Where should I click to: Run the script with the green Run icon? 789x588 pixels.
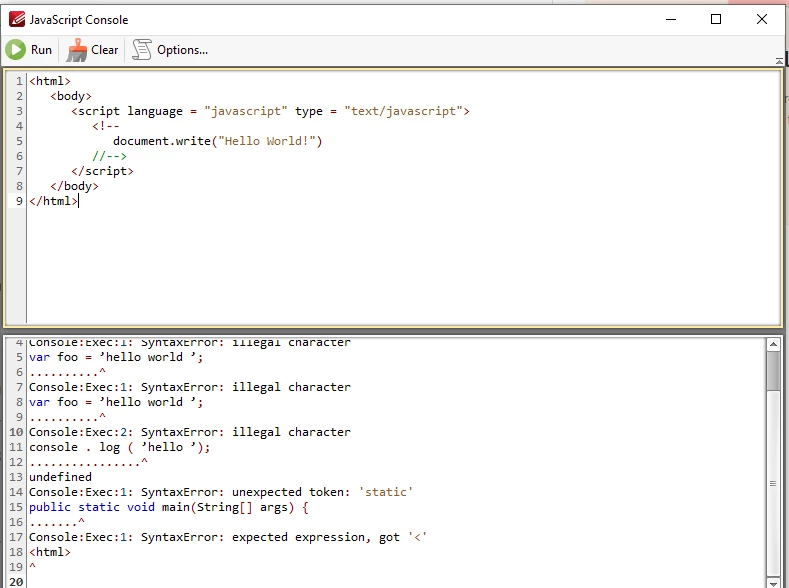coord(16,50)
